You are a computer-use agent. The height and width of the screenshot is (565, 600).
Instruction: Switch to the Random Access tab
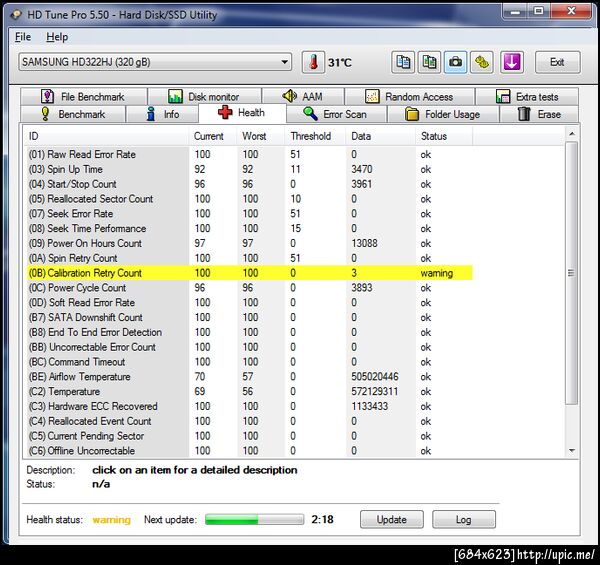409,96
